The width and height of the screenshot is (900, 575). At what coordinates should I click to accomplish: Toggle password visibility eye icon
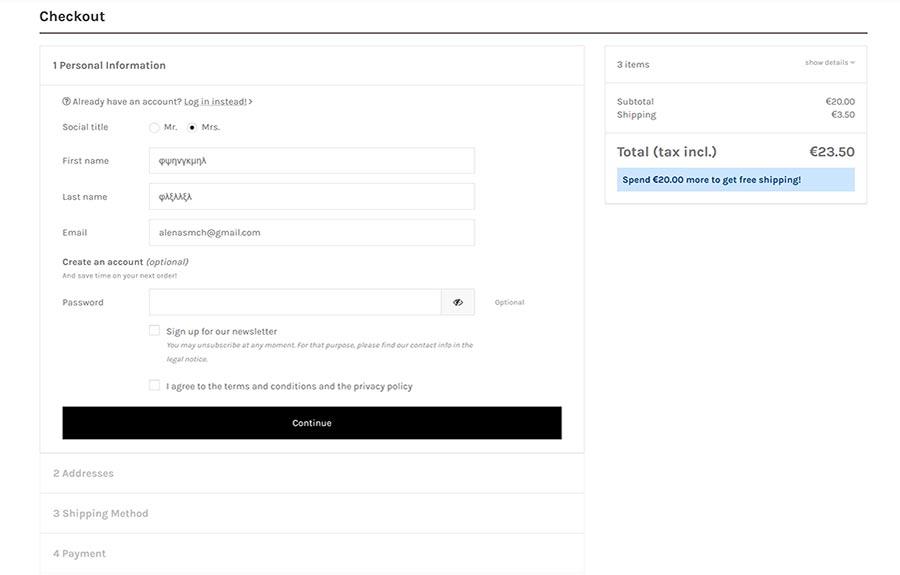[x=457, y=302]
